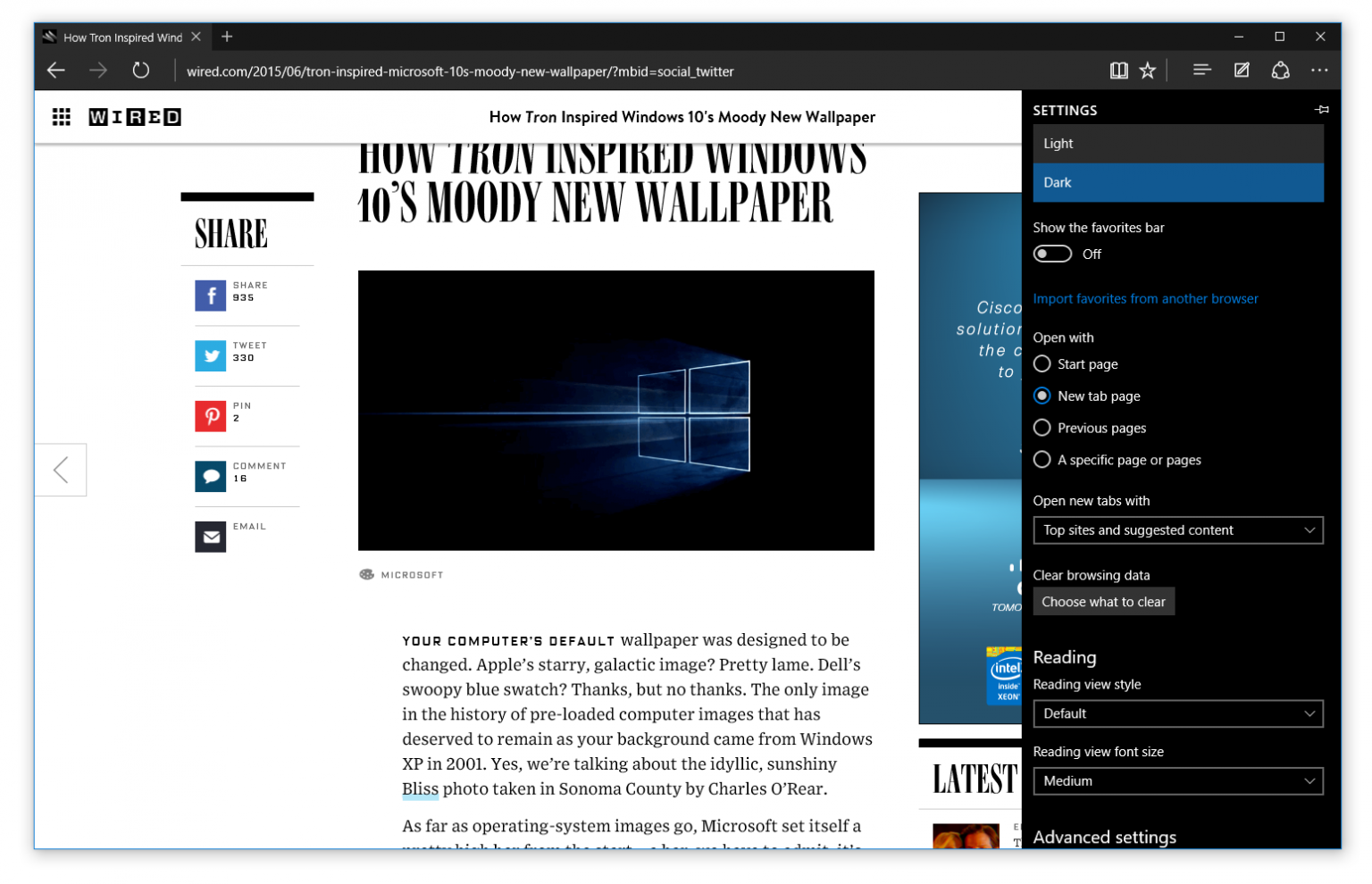The image size is (1372, 884).
Task: Share the article on Facebook
Action: [210, 296]
